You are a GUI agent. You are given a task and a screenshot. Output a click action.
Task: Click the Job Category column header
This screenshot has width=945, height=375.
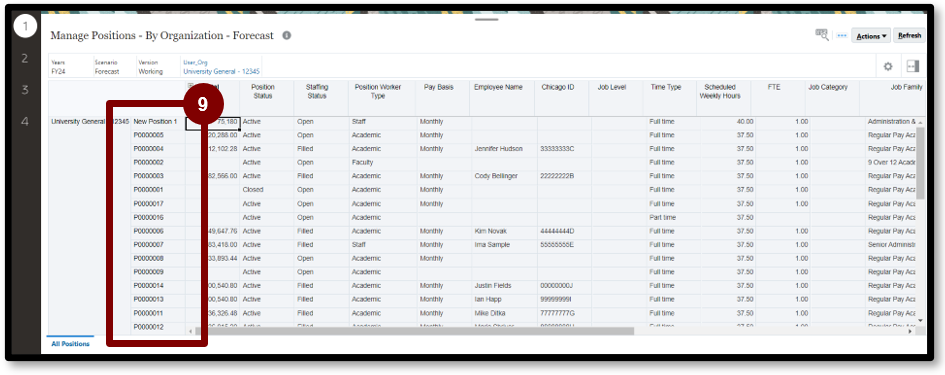828,87
